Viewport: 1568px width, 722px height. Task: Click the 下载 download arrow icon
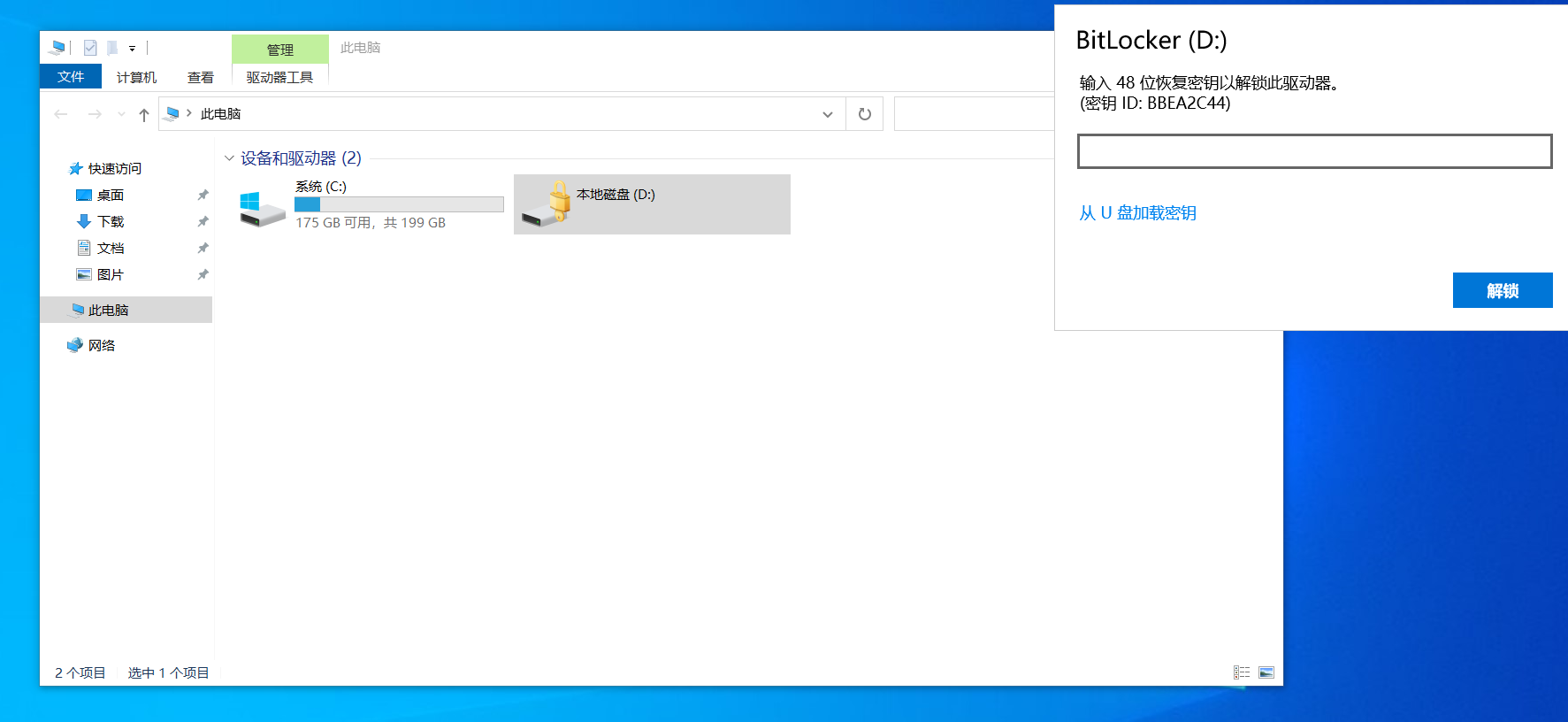84,221
